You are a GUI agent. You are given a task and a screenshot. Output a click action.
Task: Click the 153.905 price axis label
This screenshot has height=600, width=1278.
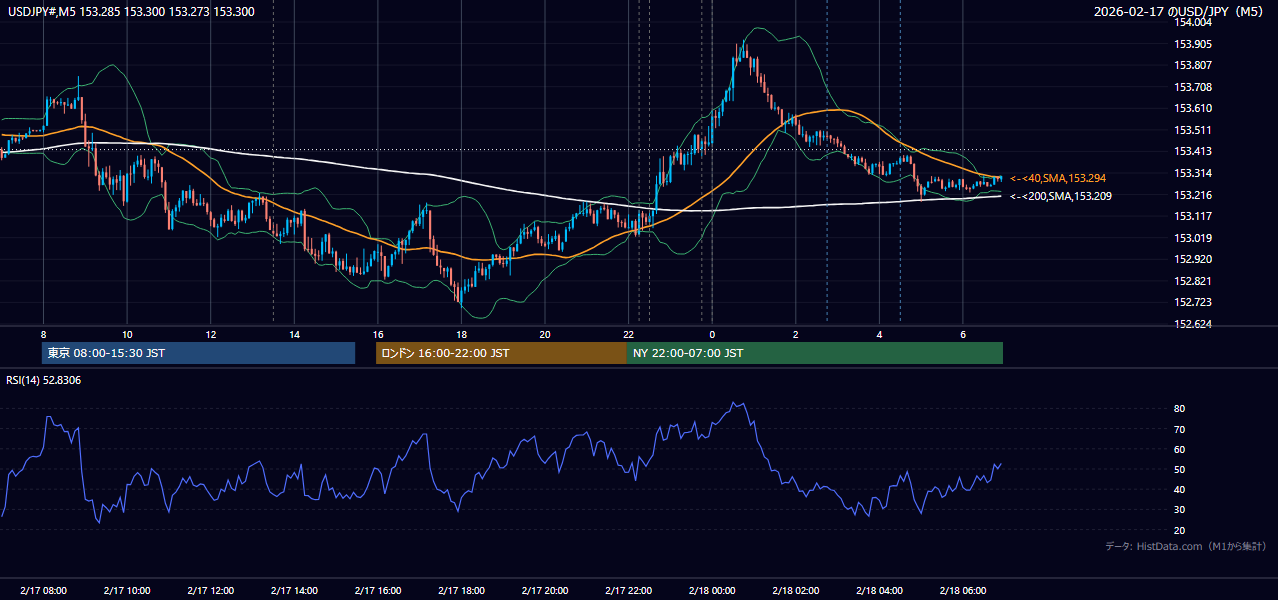coord(1193,44)
